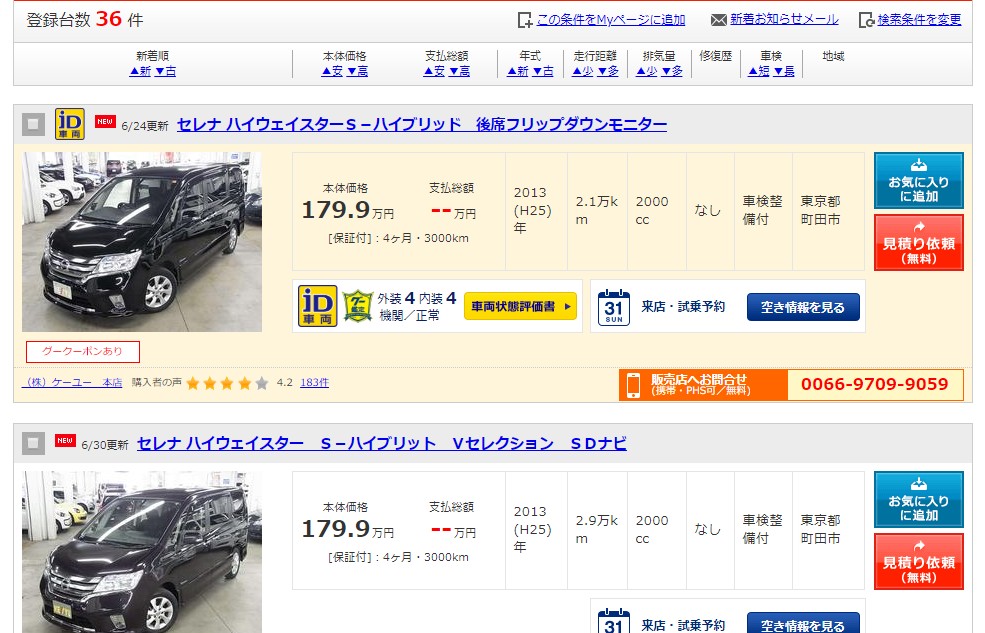Open (株)ケーユー 本店 dealer link

point(72,382)
